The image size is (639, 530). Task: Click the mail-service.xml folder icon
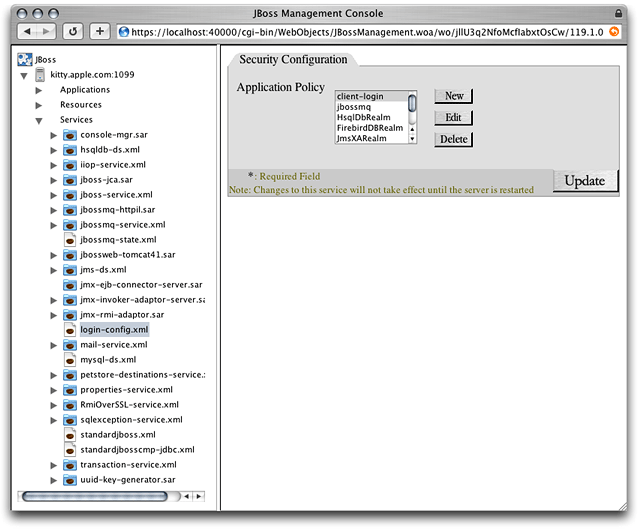(x=70, y=345)
